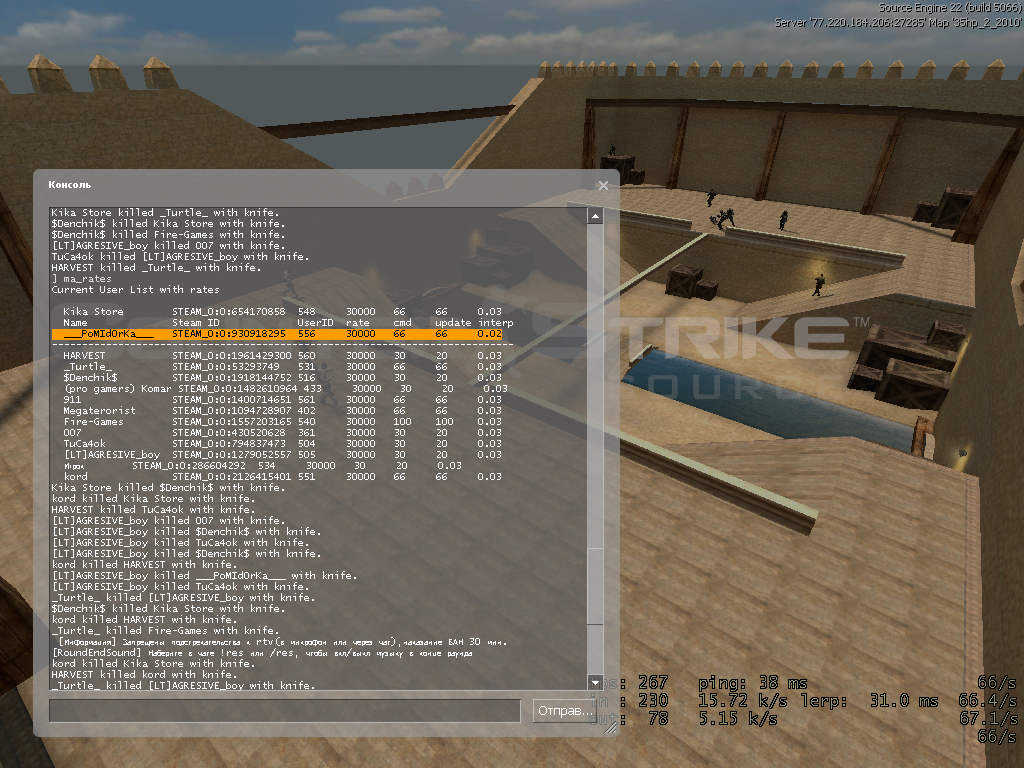1024x768 pixels.
Task: Click the 'Current User List with rates' line
Action: click(135, 289)
